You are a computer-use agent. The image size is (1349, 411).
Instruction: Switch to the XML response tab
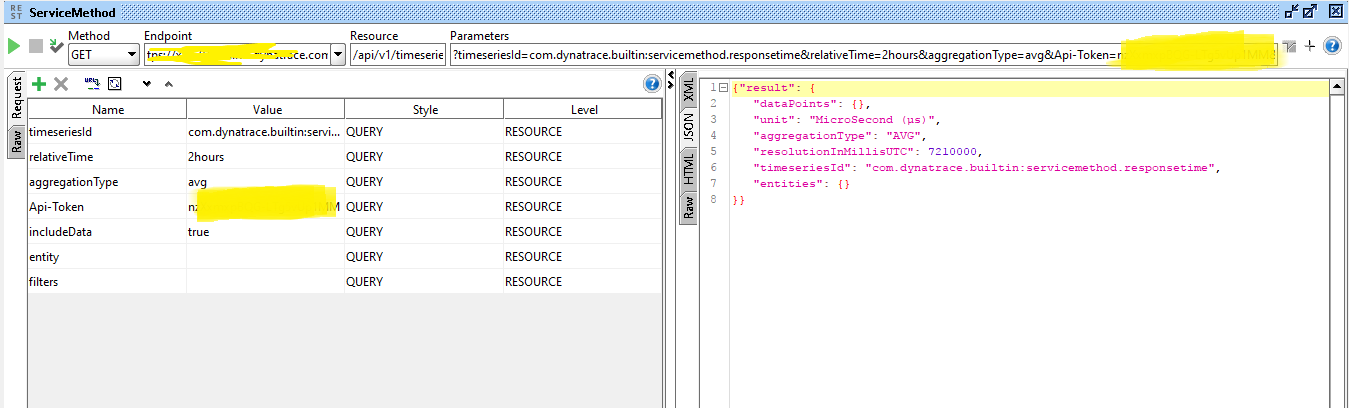click(688, 92)
